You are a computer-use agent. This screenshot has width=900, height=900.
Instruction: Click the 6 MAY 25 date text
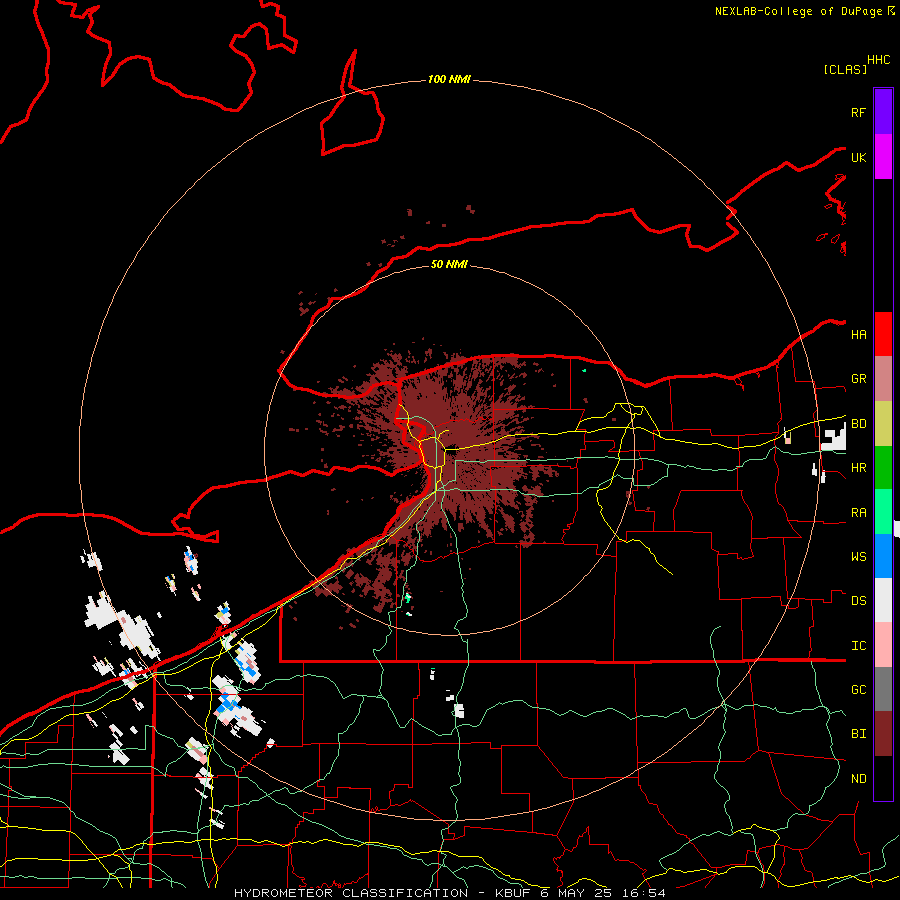[x=576, y=893]
